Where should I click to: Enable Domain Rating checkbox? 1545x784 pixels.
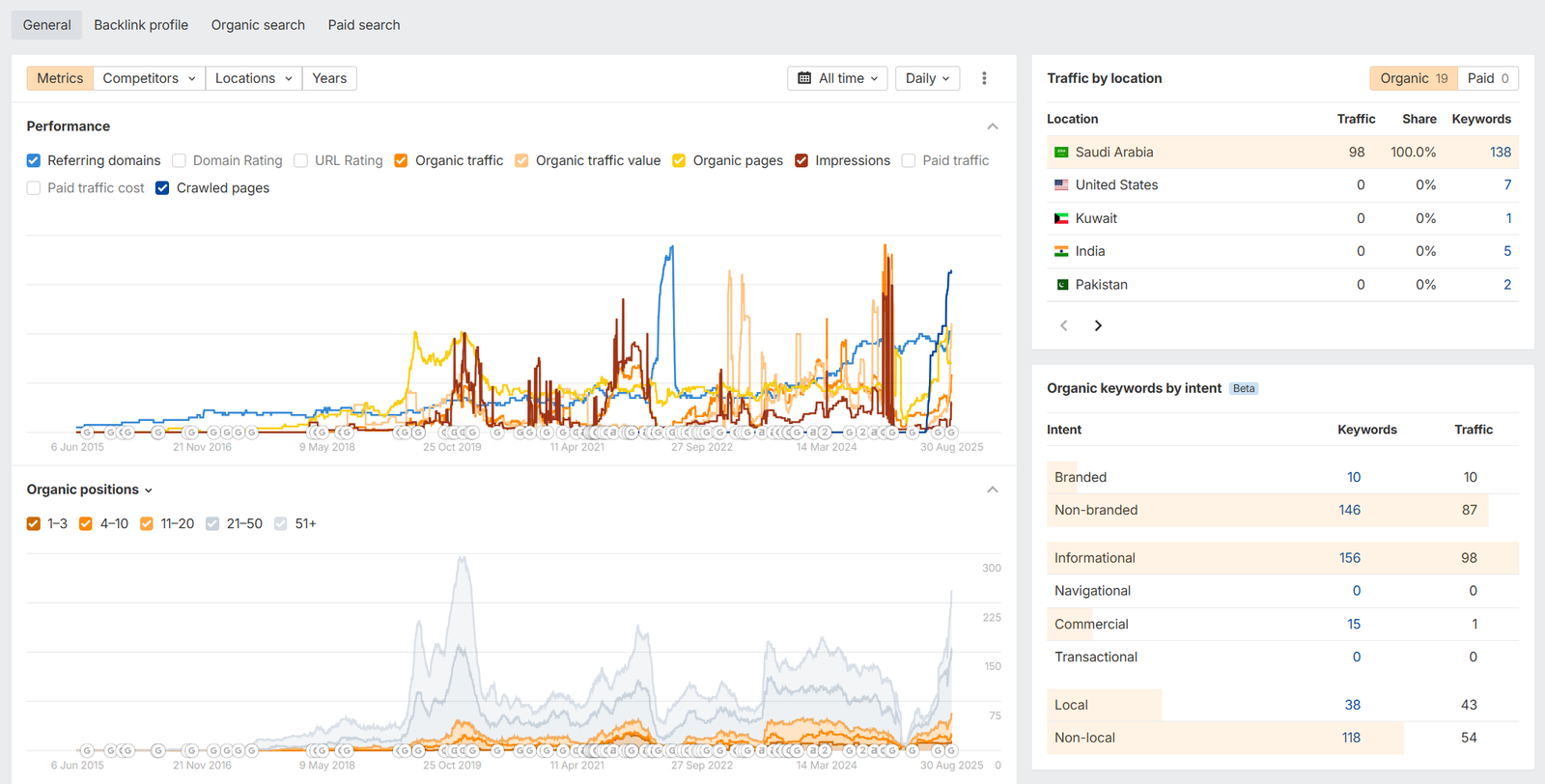[179, 160]
